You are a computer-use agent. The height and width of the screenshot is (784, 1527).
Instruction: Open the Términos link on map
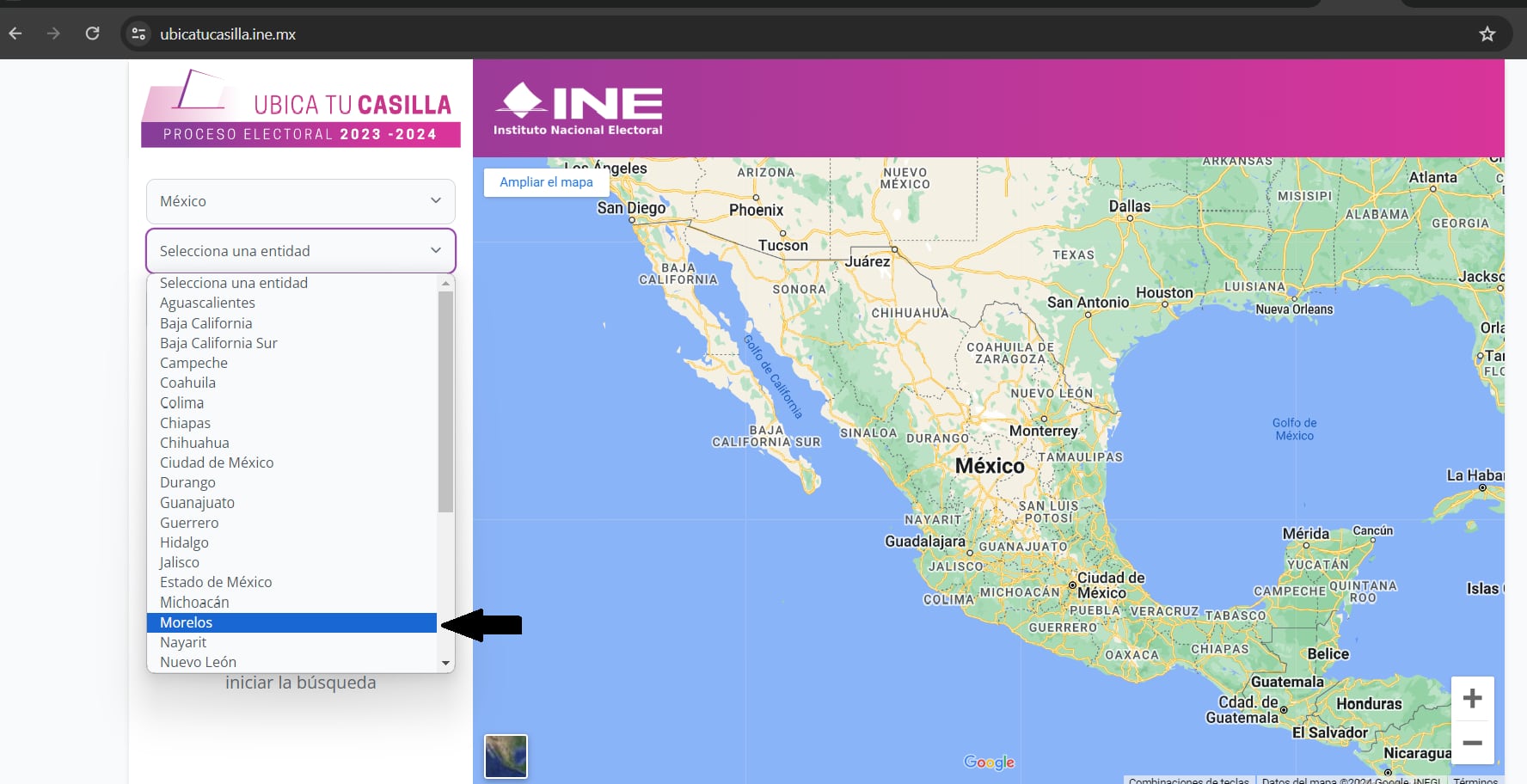pos(1475,780)
